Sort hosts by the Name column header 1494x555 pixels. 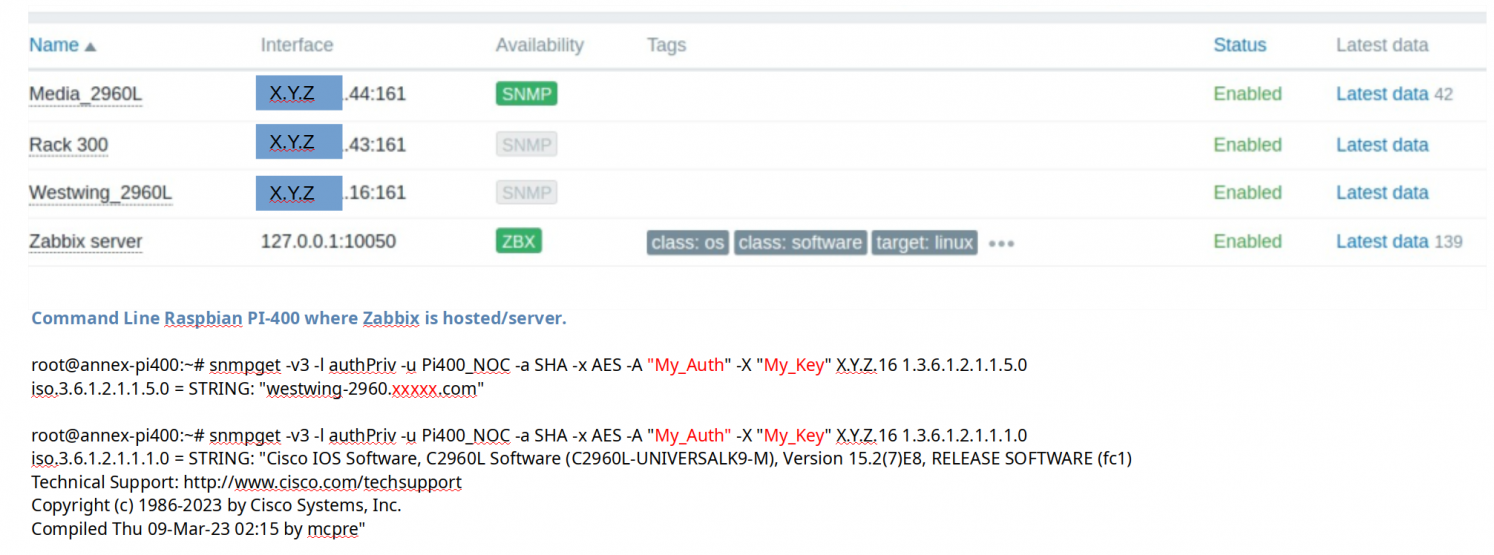click(62, 45)
